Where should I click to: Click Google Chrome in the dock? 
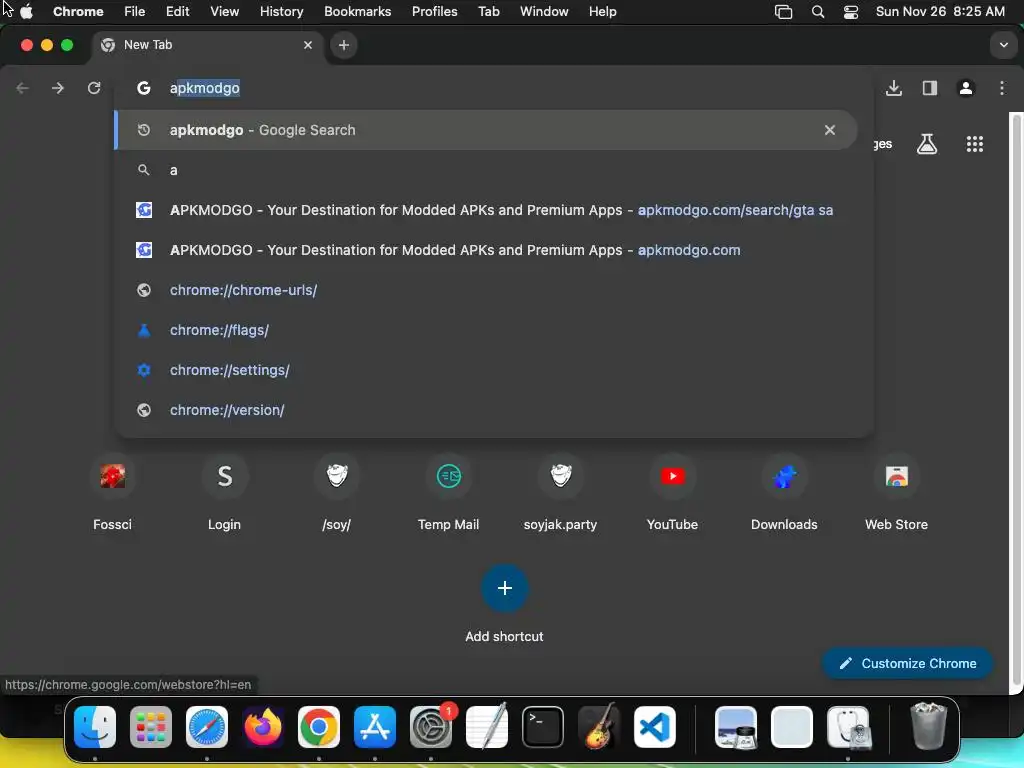(x=319, y=727)
